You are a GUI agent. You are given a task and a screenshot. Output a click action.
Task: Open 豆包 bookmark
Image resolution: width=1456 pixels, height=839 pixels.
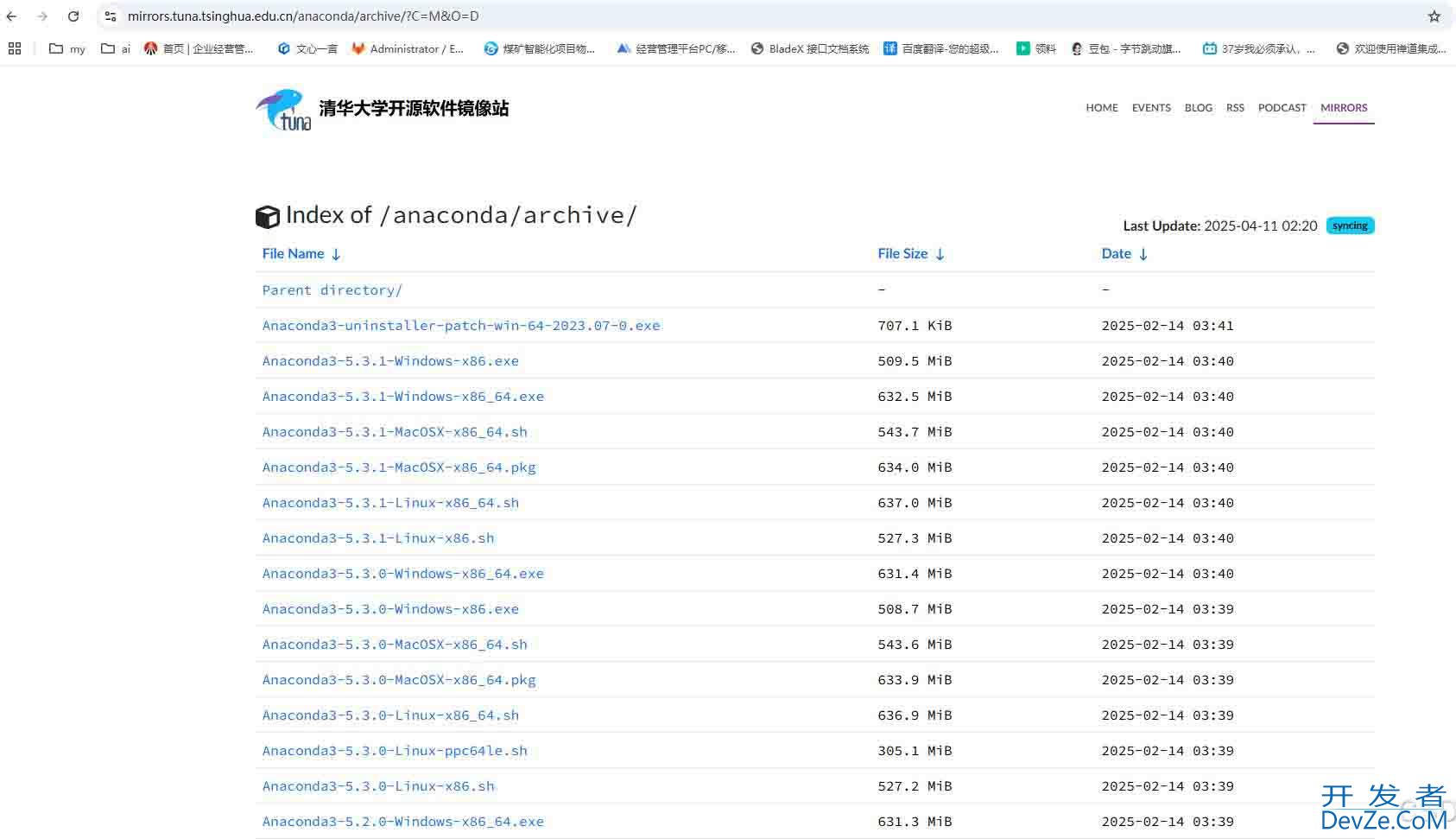pos(1126,48)
